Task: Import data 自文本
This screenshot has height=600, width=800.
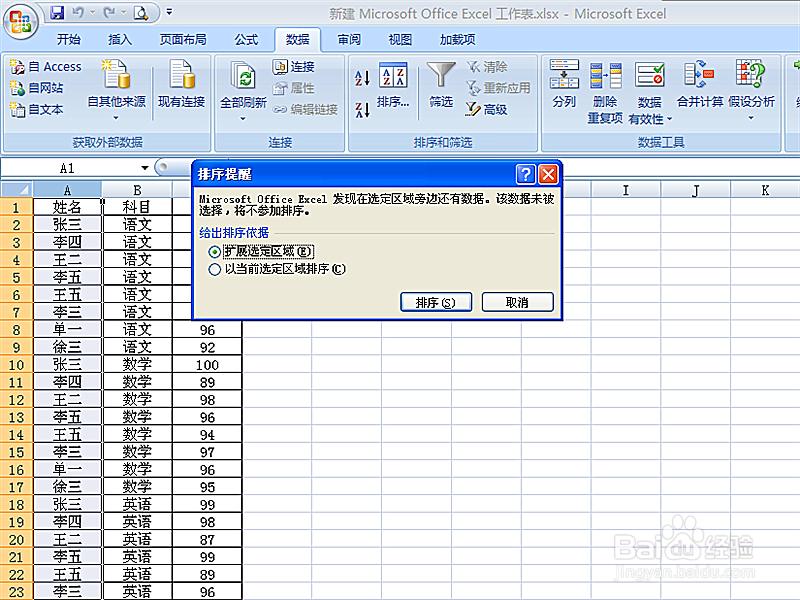Action: click(37, 109)
